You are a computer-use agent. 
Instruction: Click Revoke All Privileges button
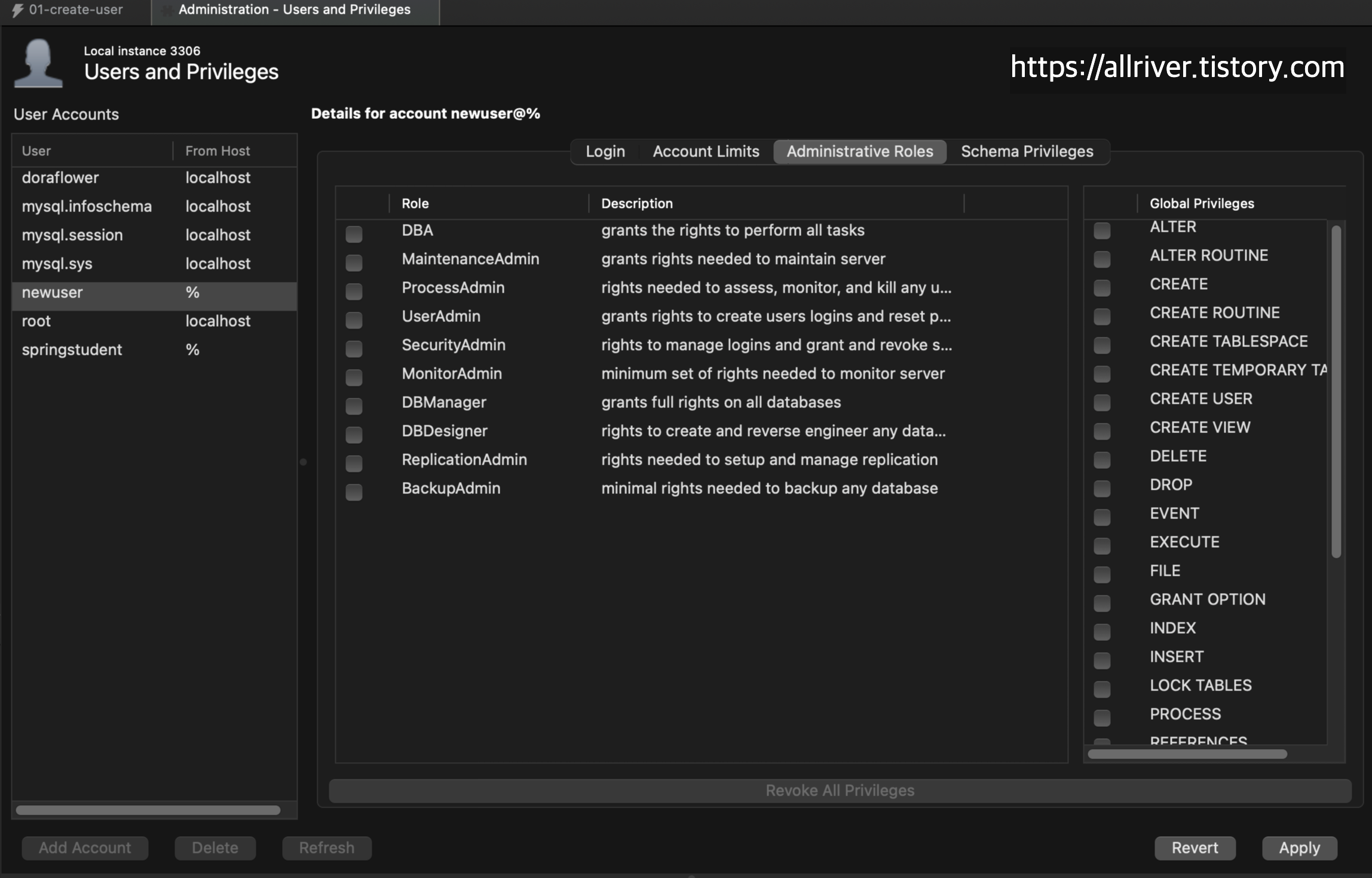click(839, 790)
